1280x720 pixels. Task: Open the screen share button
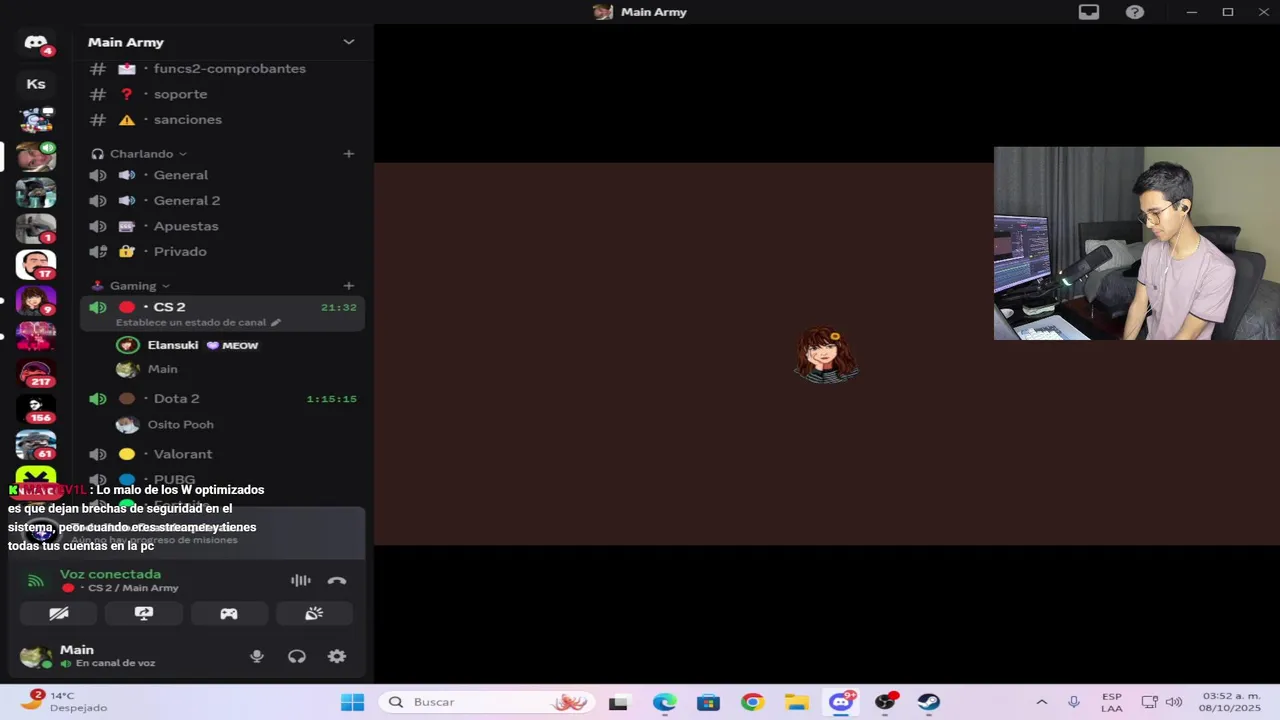click(144, 613)
